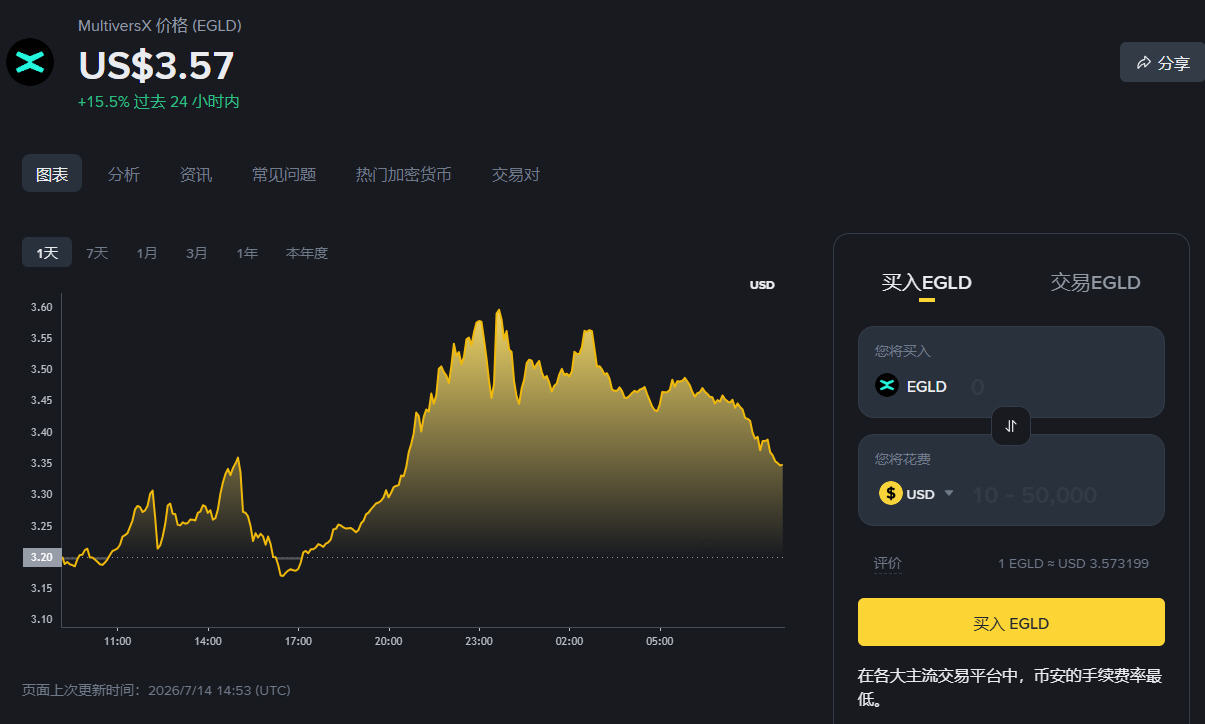
Task: Open the 分析 tab
Action: click(124, 174)
